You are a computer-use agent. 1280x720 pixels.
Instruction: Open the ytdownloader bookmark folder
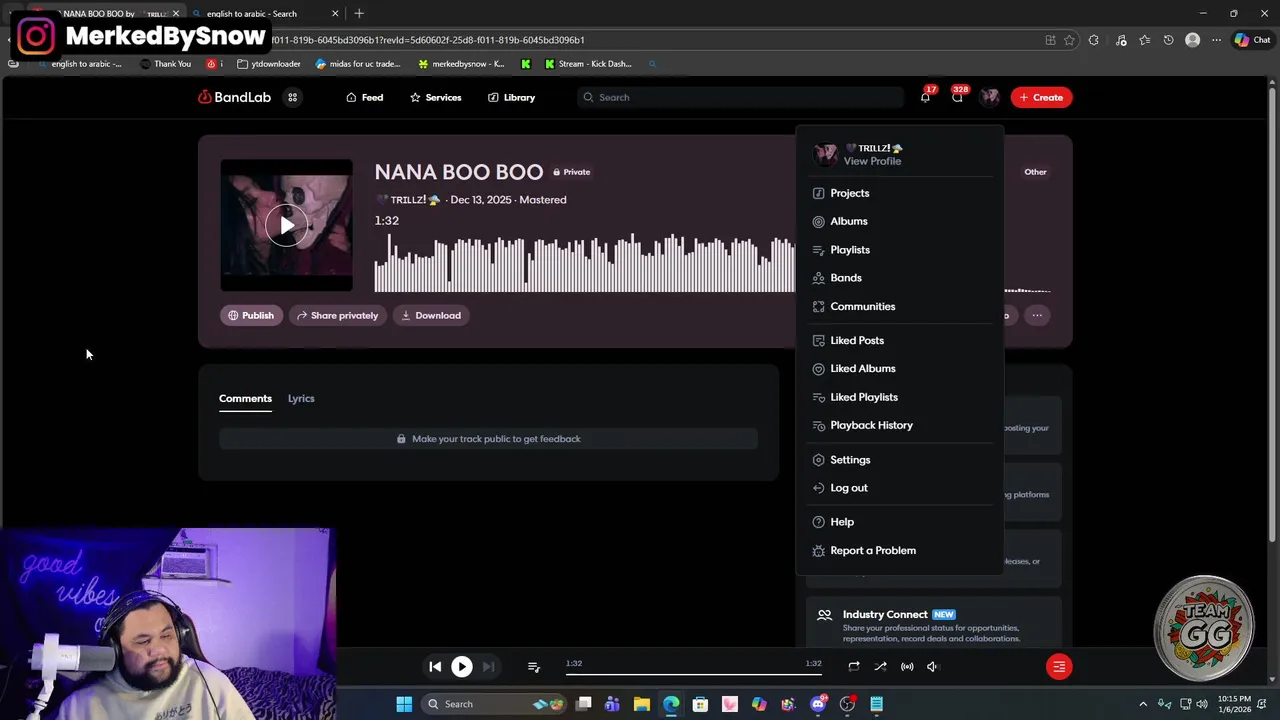269,64
